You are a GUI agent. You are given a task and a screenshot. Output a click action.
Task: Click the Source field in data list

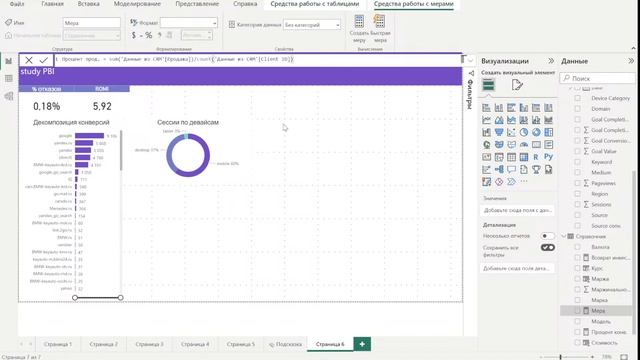point(599,215)
